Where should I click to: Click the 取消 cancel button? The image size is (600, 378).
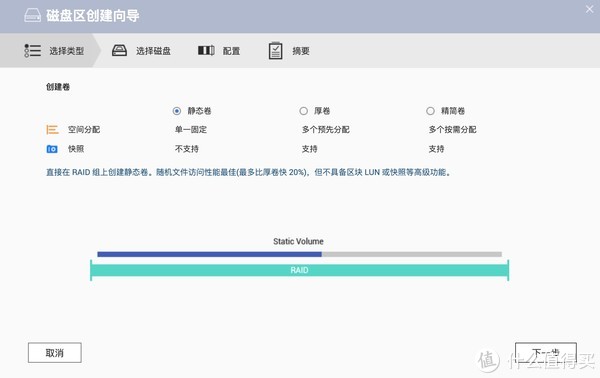pyautogui.click(x=55, y=353)
